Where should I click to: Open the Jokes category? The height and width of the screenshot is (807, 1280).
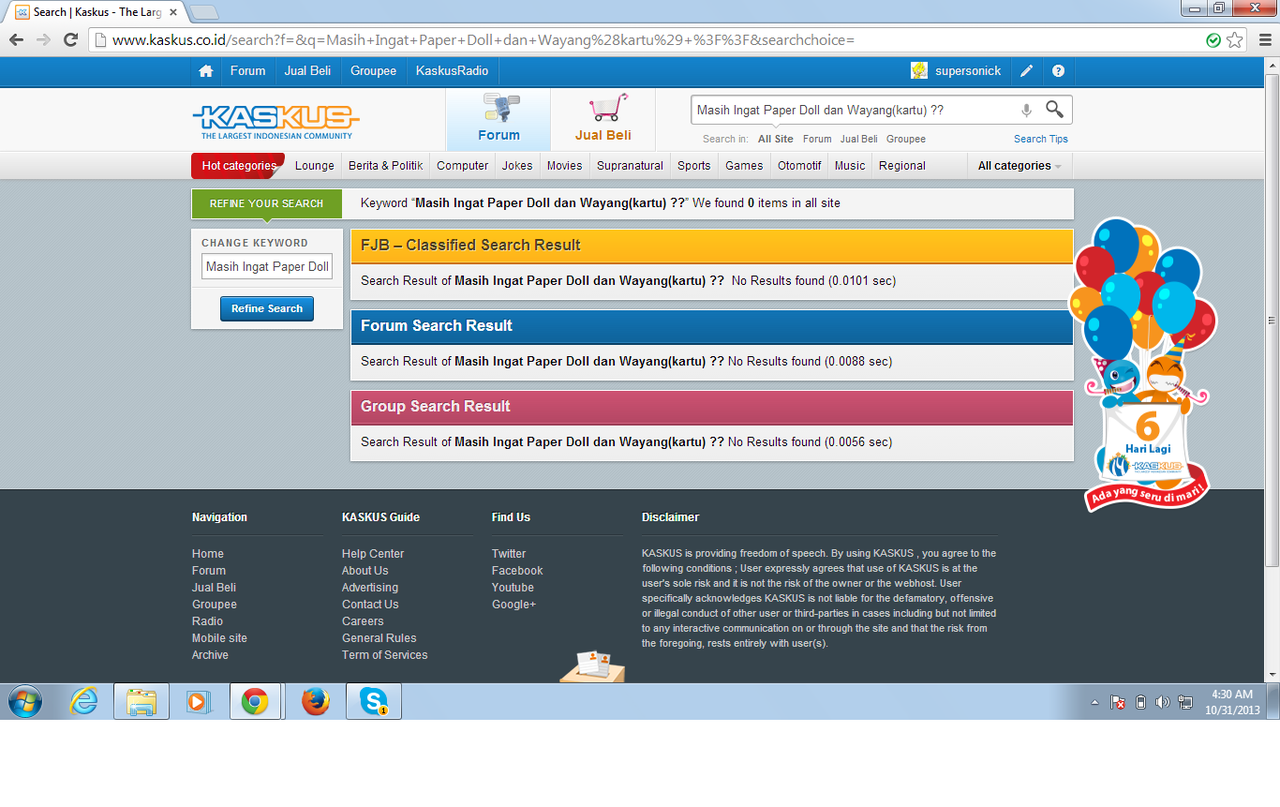coord(517,166)
